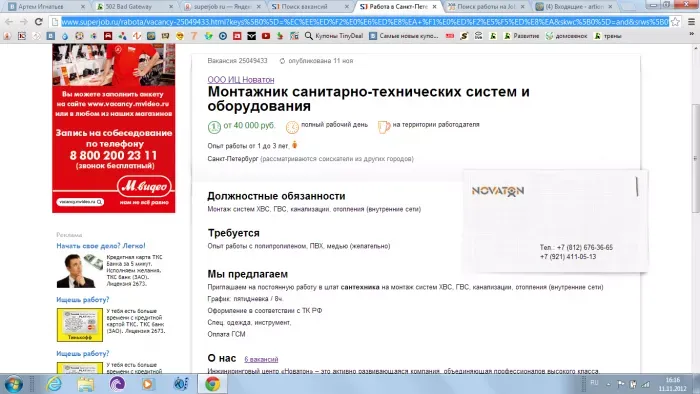Screen dimensions: 700x394
Task: Open the purple BitTorrent icon on taskbar
Action: click(x=117, y=384)
